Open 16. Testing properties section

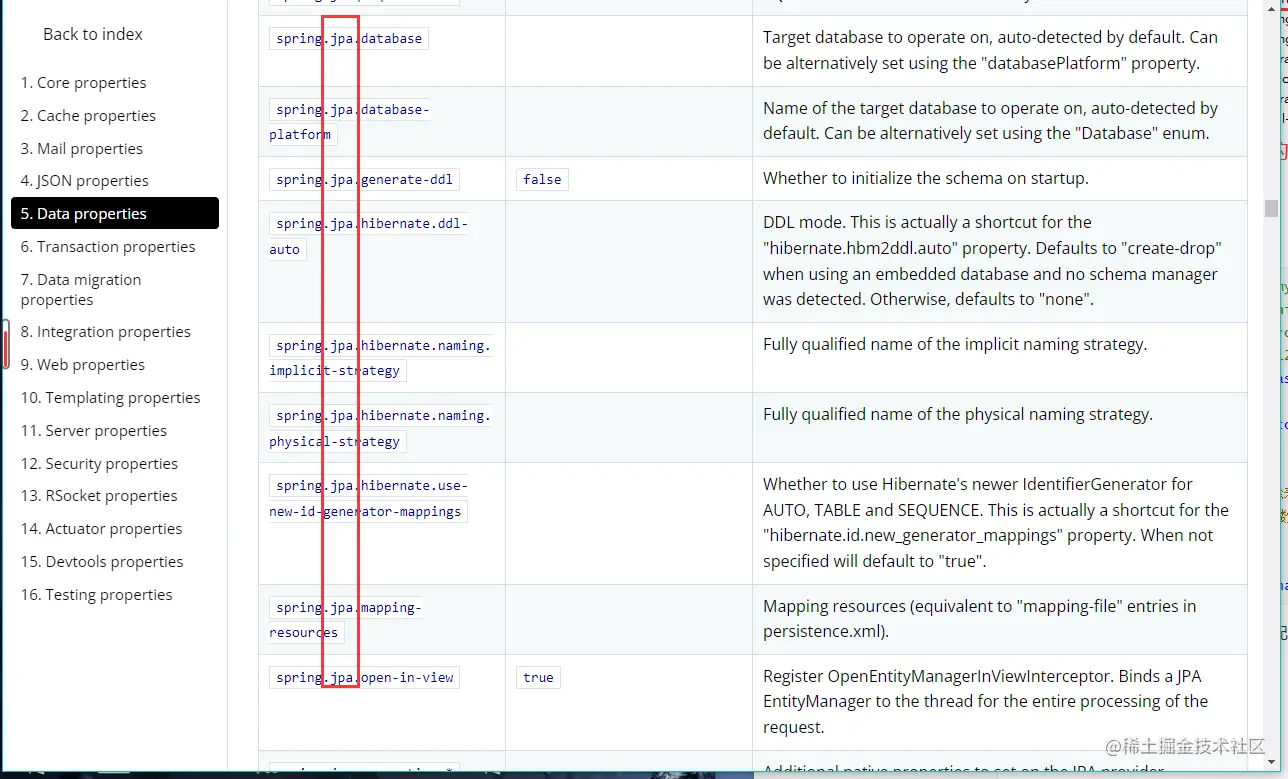97,595
